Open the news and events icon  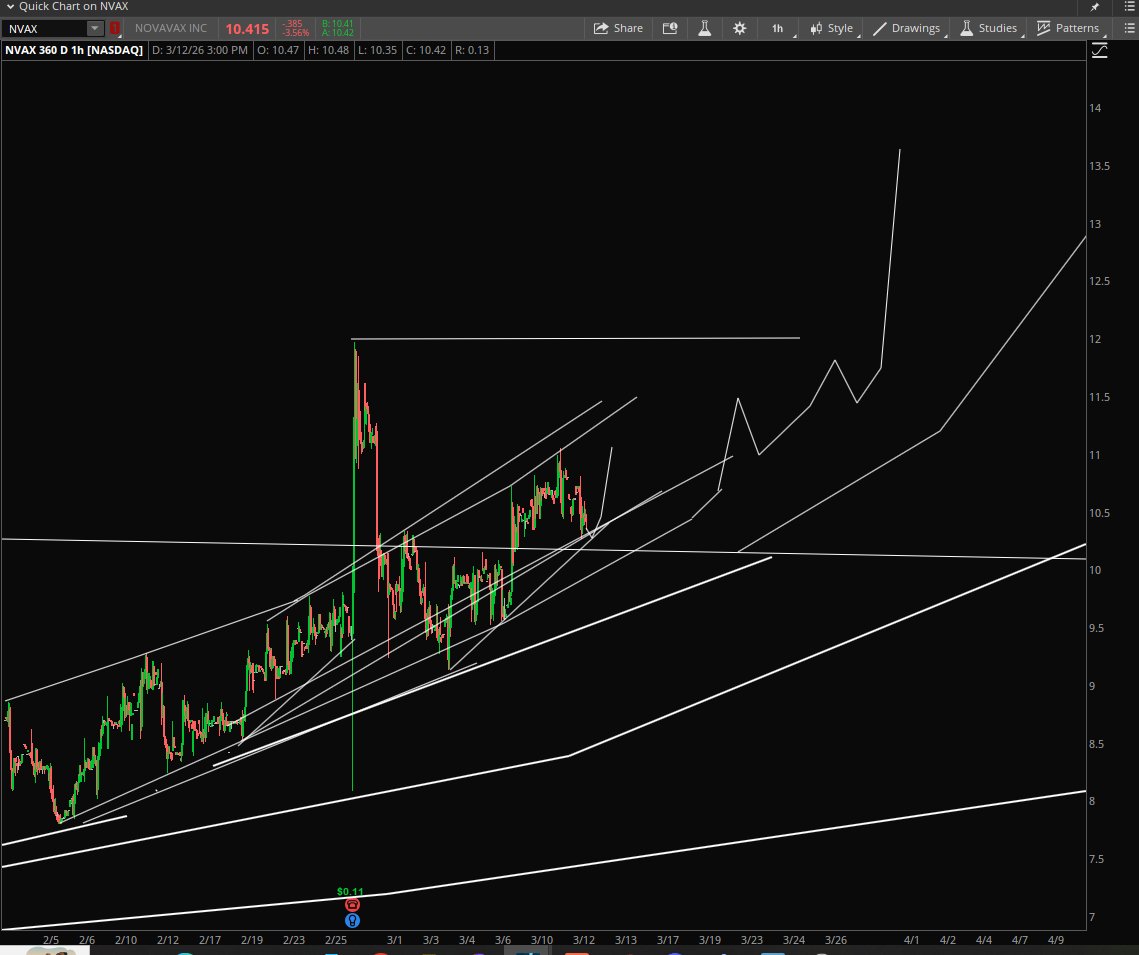[670, 28]
